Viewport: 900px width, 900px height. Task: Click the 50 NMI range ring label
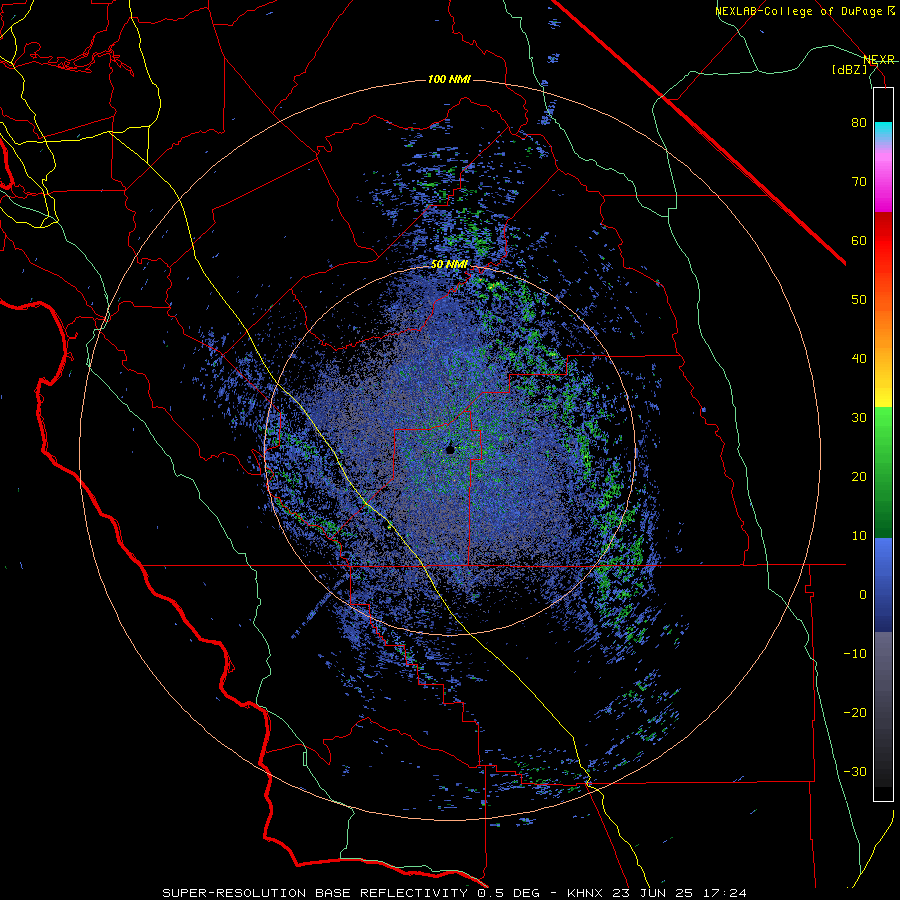[449, 264]
